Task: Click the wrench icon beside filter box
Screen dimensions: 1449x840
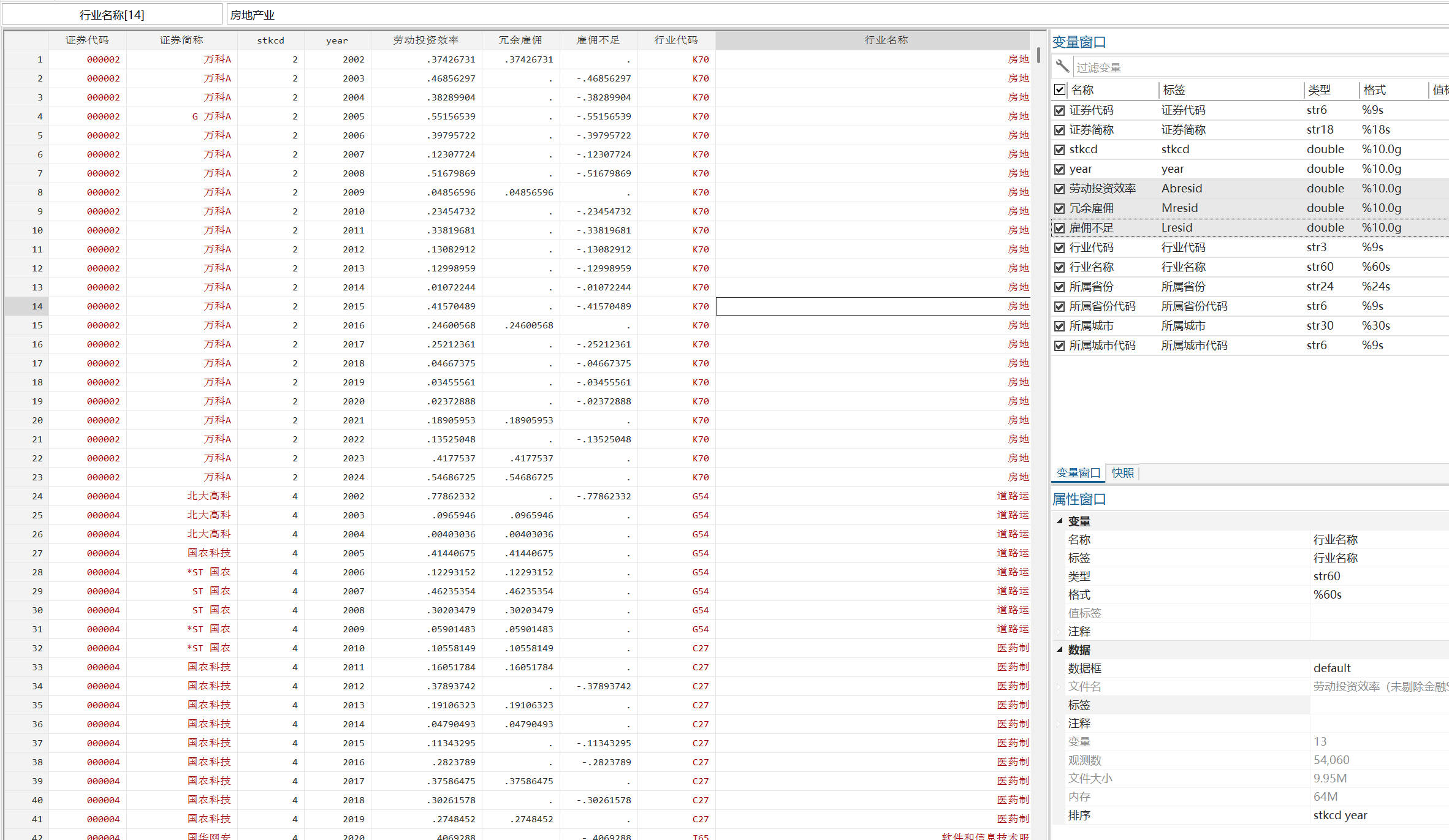Action: (x=1062, y=67)
